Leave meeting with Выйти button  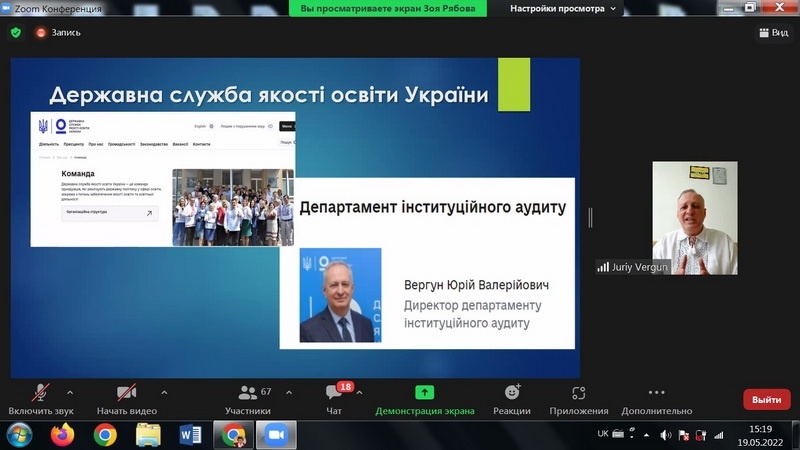(767, 399)
